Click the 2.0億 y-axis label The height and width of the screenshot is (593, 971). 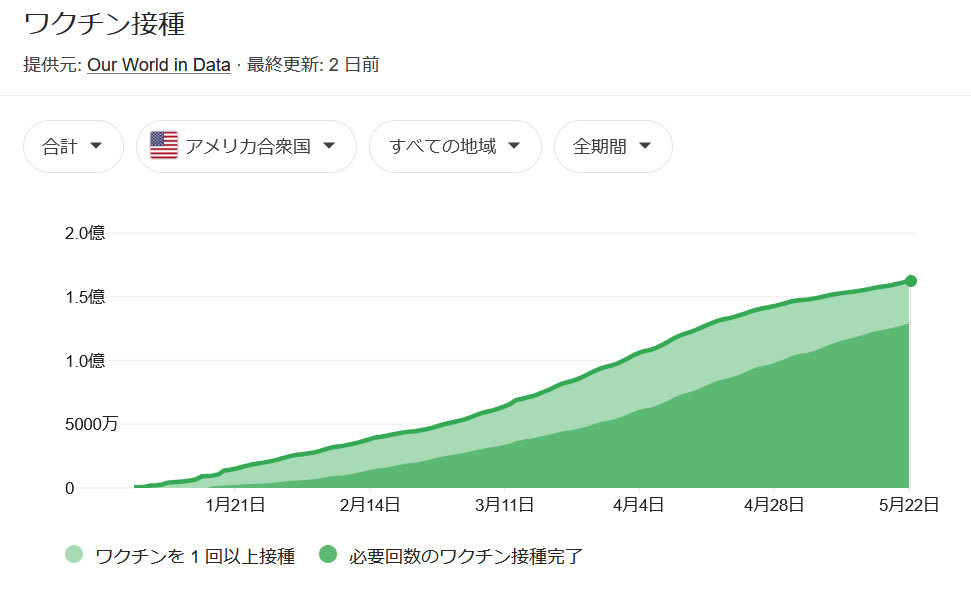[85, 233]
